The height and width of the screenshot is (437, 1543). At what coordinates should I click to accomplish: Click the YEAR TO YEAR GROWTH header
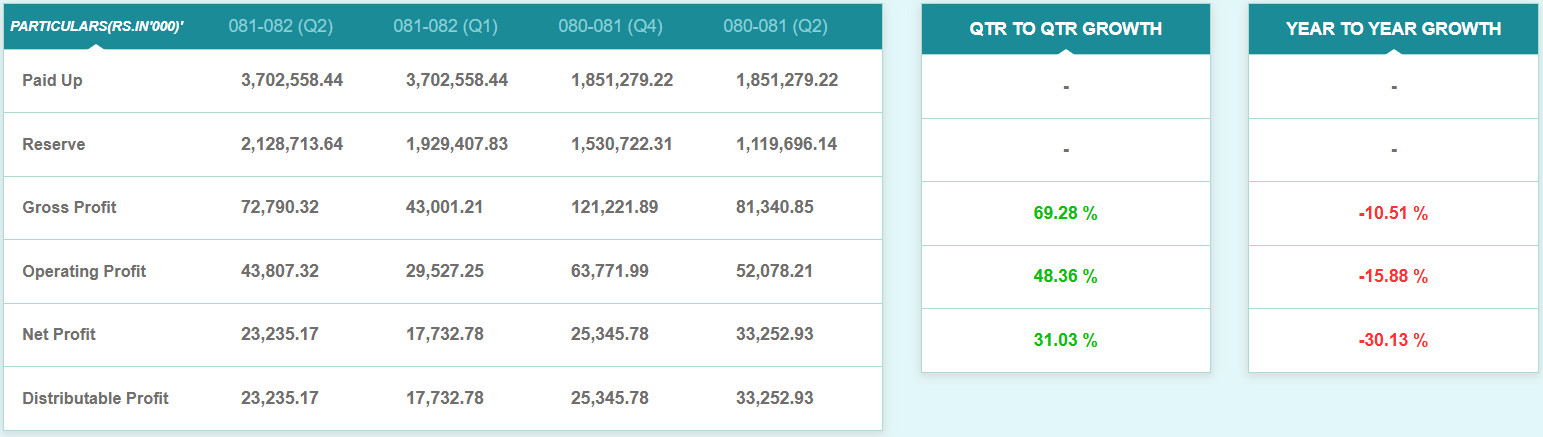[1393, 29]
